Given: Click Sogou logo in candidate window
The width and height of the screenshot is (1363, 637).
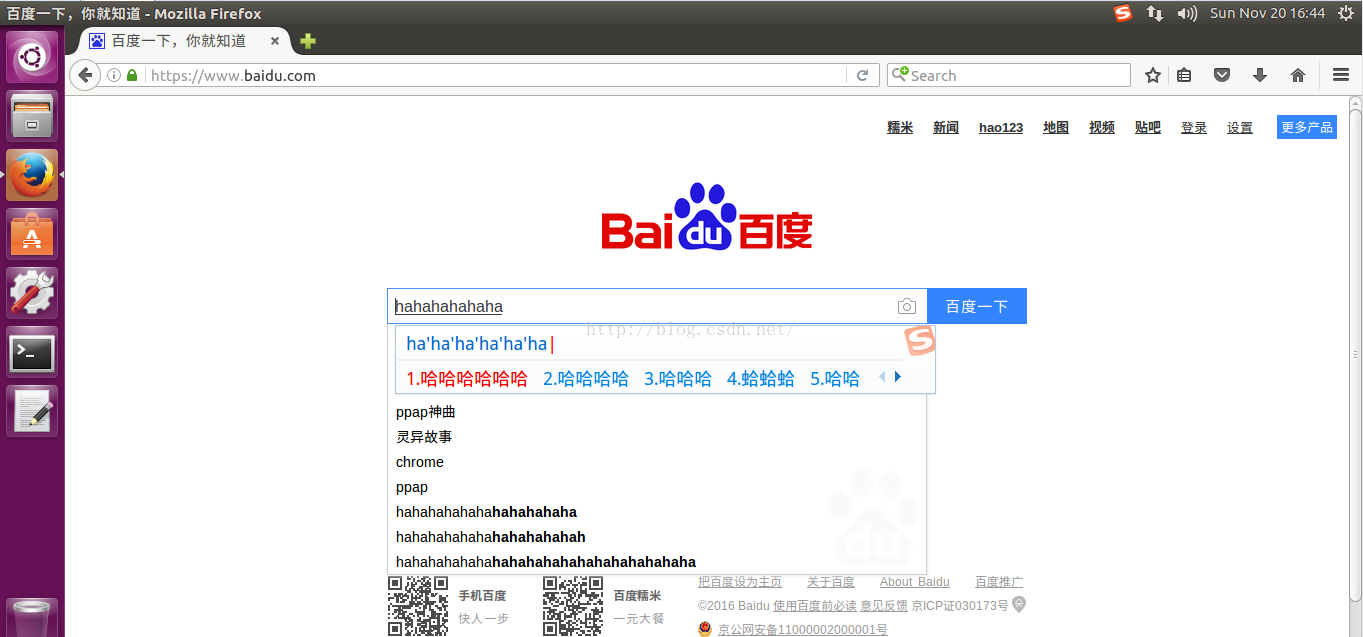Looking at the screenshot, I should pyautogui.click(x=920, y=340).
